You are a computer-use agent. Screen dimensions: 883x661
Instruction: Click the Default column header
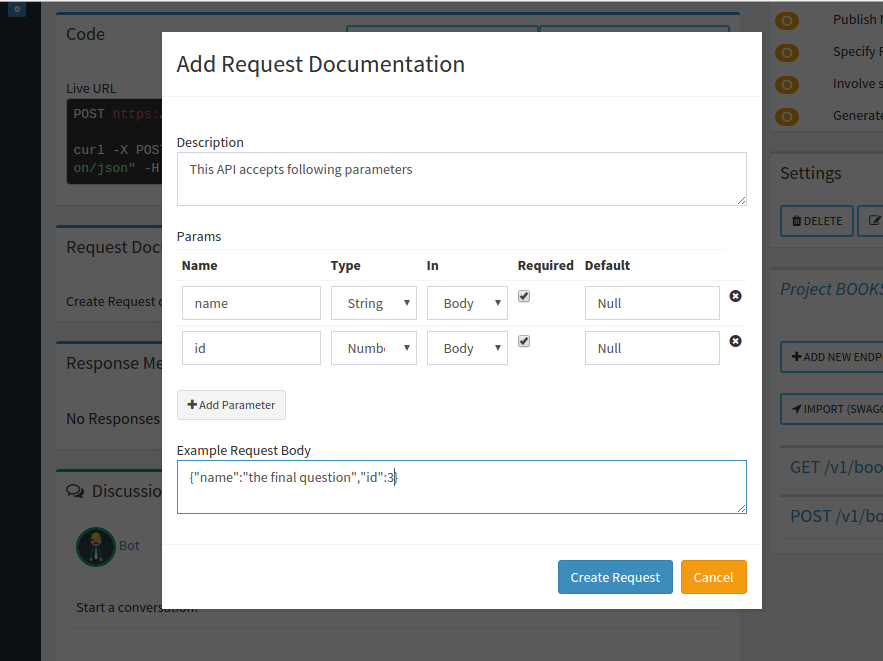[x=607, y=265]
